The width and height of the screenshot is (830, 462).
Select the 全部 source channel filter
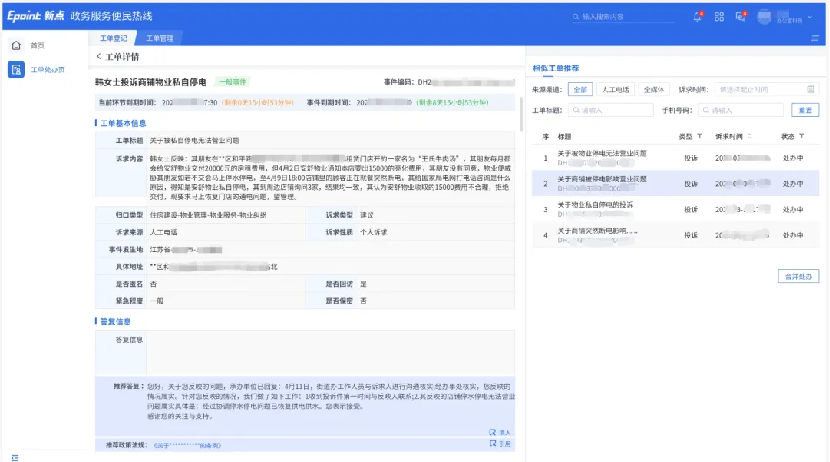(580, 89)
